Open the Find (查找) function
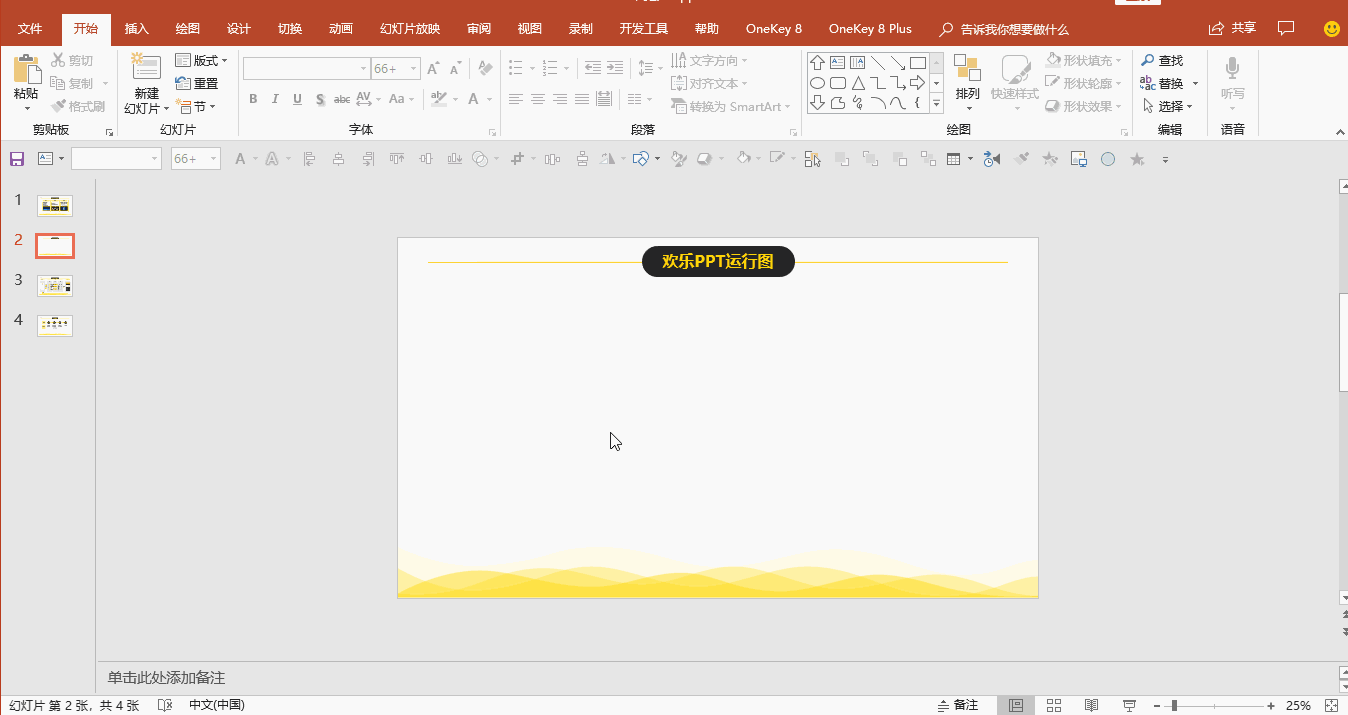1348x715 pixels. coord(1166,60)
